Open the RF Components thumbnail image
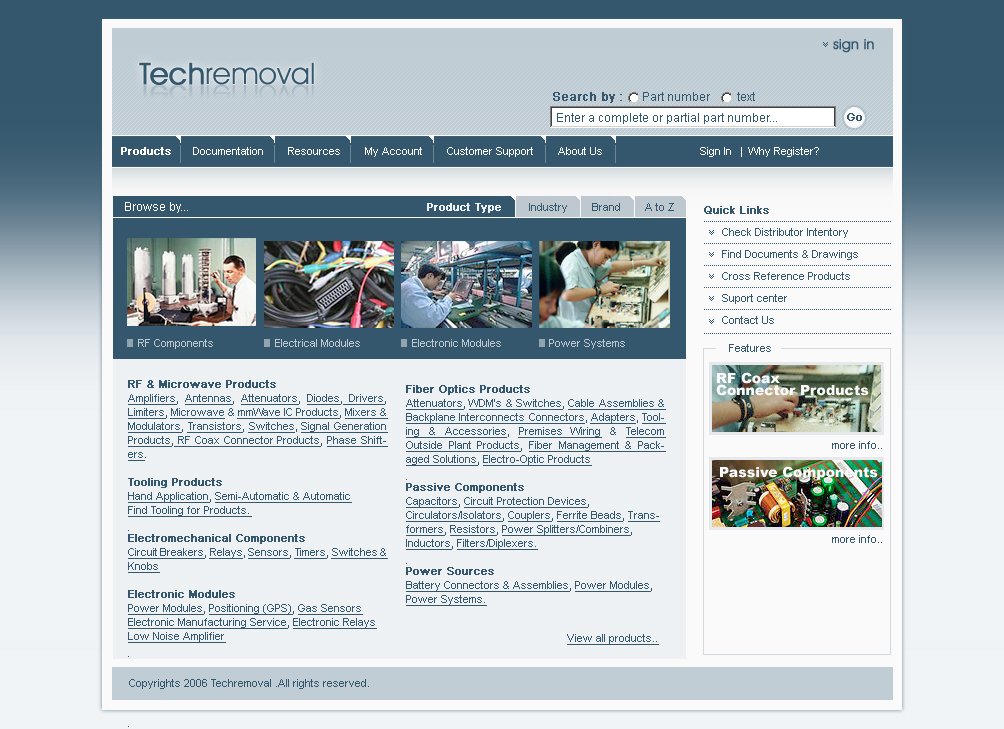The width and height of the screenshot is (1004, 729). 191,282
